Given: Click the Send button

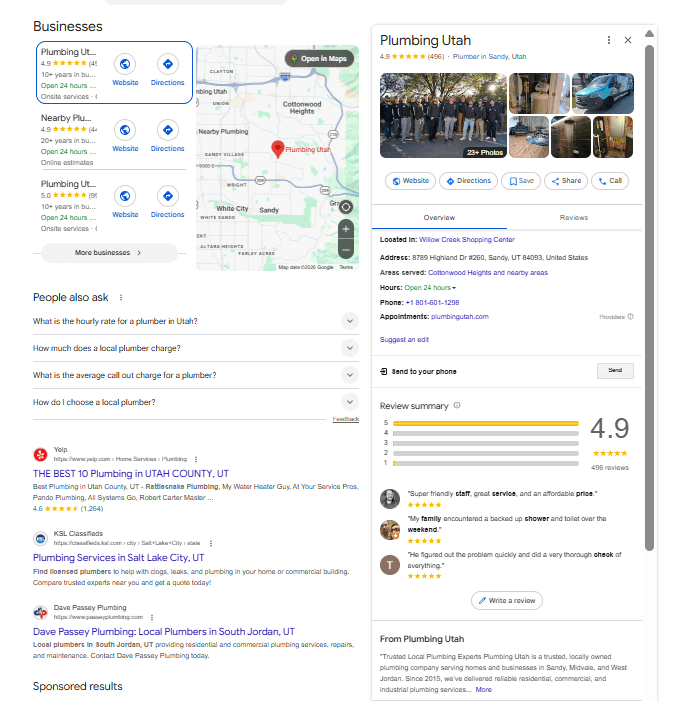Looking at the screenshot, I should pyautogui.click(x=615, y=371).
